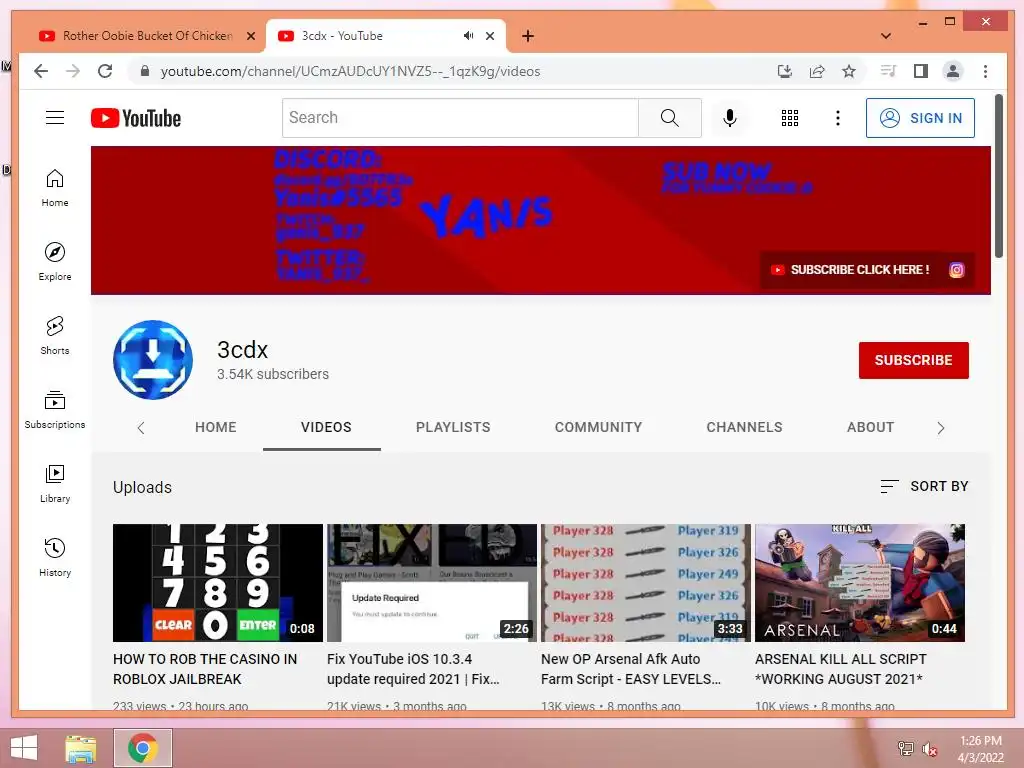This screenshot has height=768, width=1024.
Task: Play the ARSENAL thumbnail video
Action: point(860,583)
